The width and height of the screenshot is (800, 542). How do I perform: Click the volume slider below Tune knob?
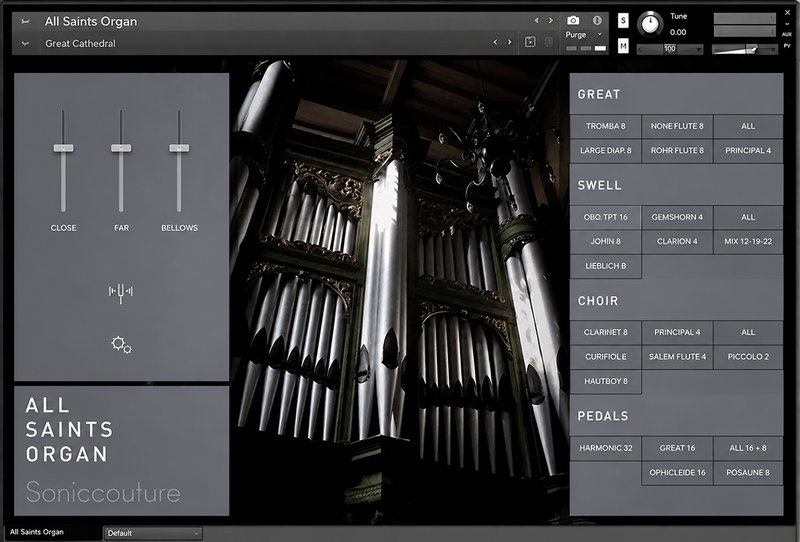[670, 49]
